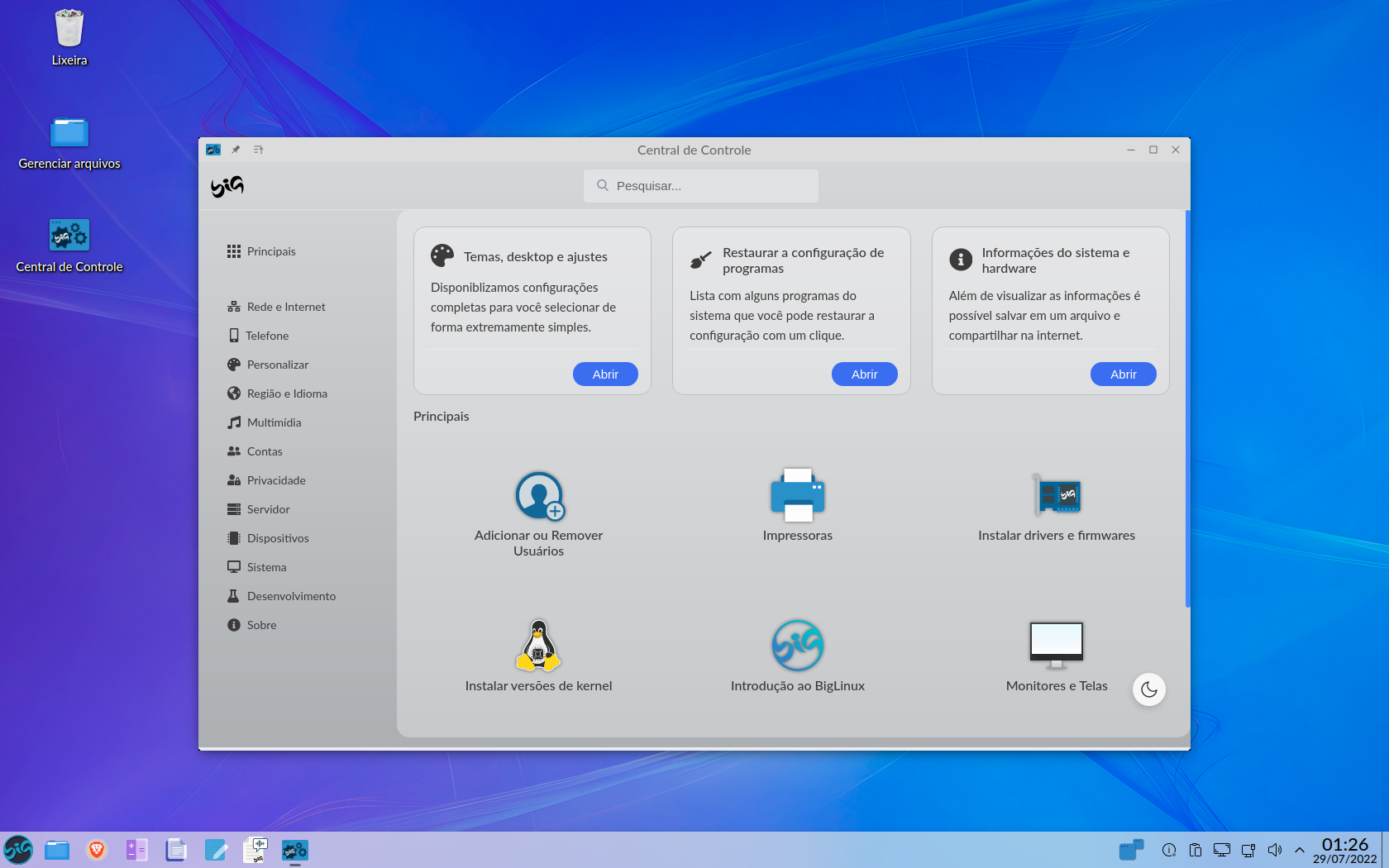Image resolution: width=1389 pixels, height=868 pixels.
Task: Toggle dark mode with the moon button
Action: click(1149, 689)
